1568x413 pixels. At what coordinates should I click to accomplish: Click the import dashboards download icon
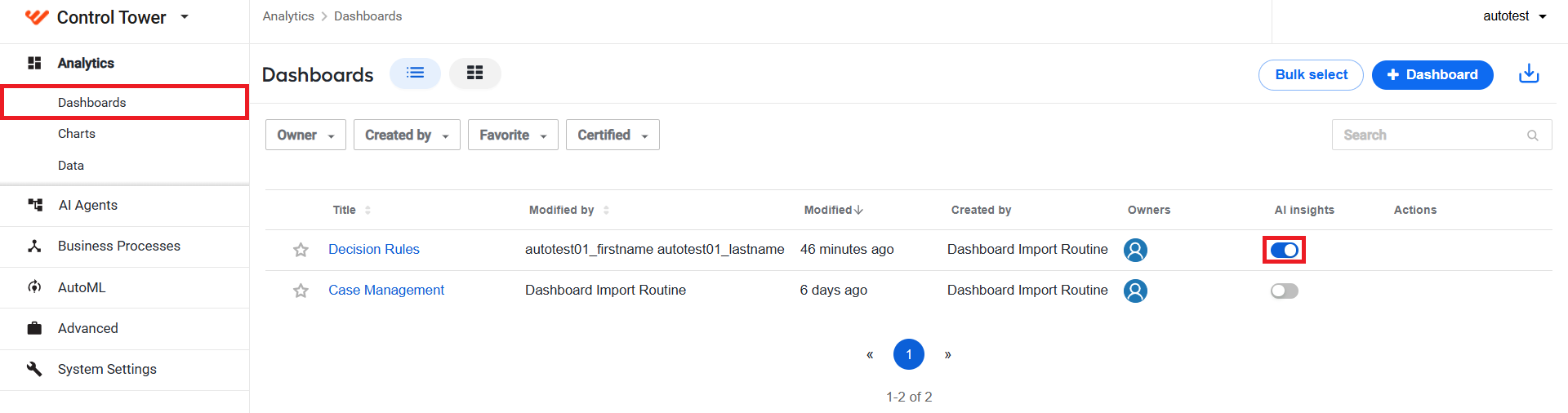1529,74
